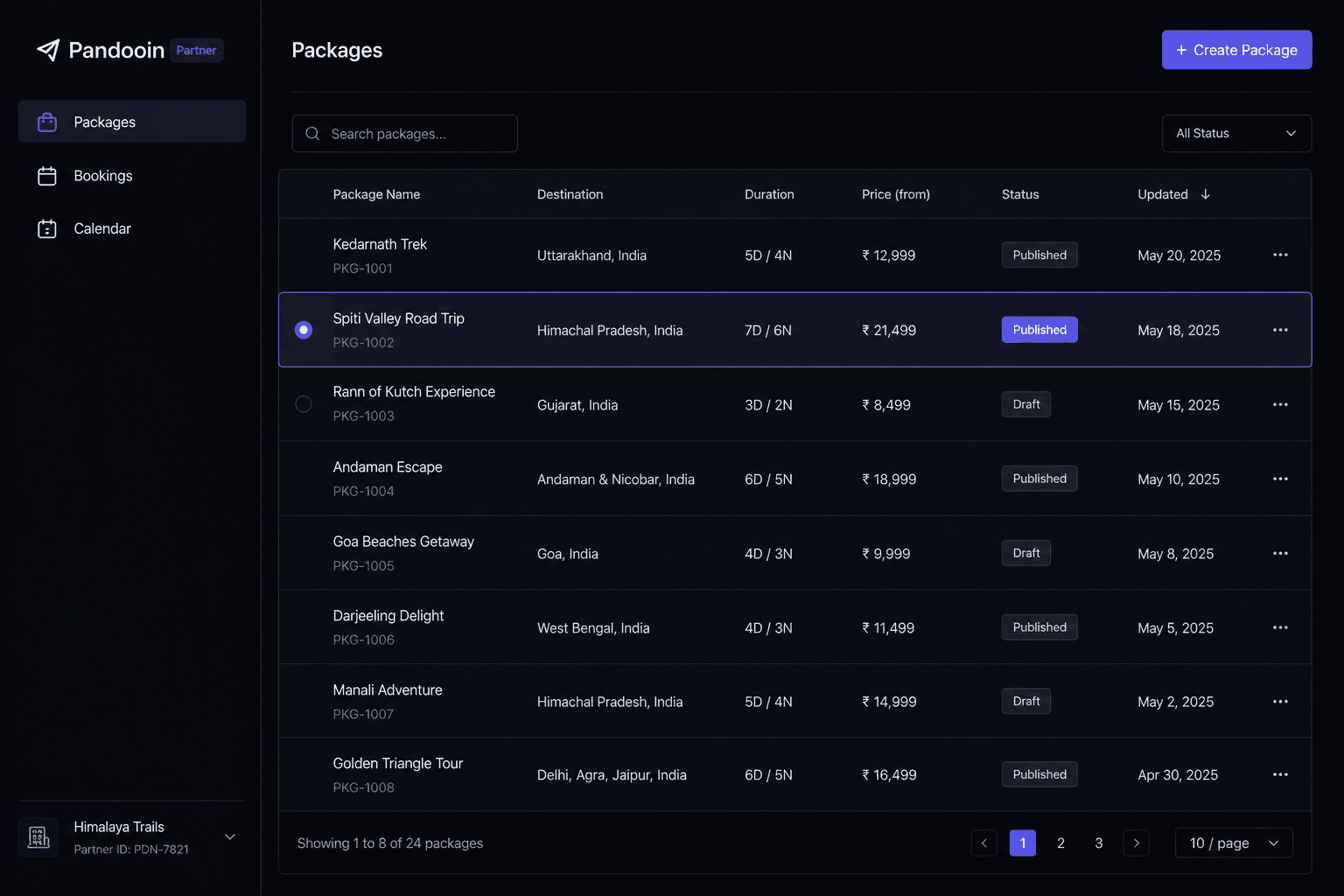Viewport: 1344px width, 896px height.
Task: Click the Package Name column header
Action: click(x=376, y=194)
